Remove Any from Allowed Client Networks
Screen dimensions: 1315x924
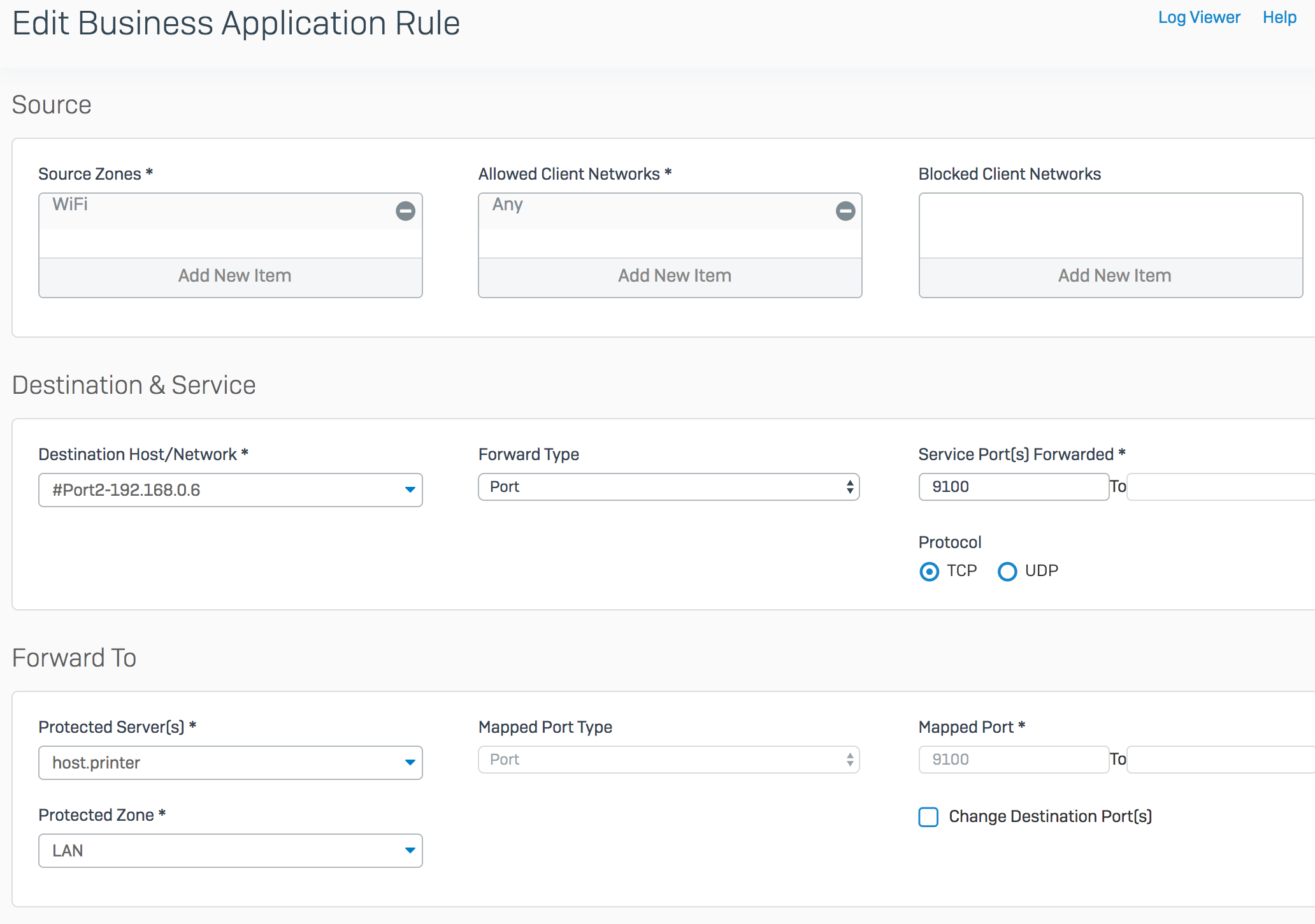(x=845, y=211)
